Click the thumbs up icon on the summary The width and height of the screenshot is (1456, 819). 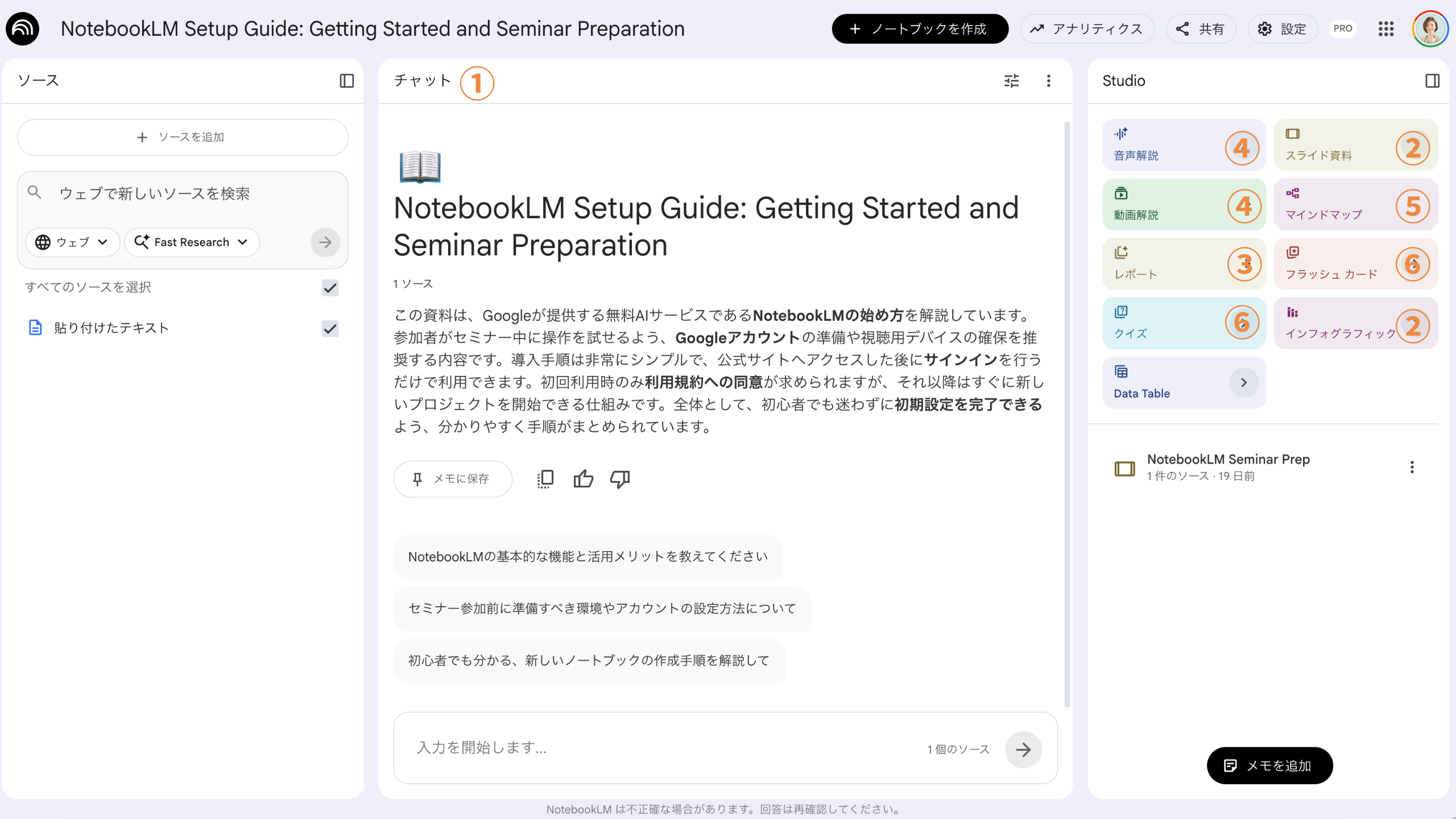click(x=583, y=479)
